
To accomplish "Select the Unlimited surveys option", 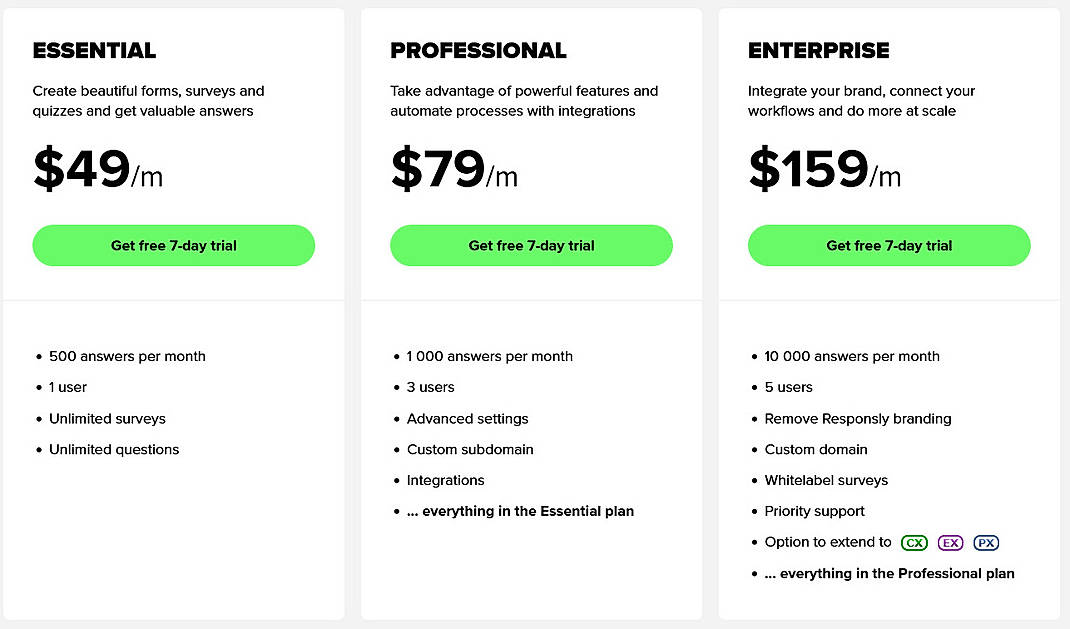I will (107, 418).
